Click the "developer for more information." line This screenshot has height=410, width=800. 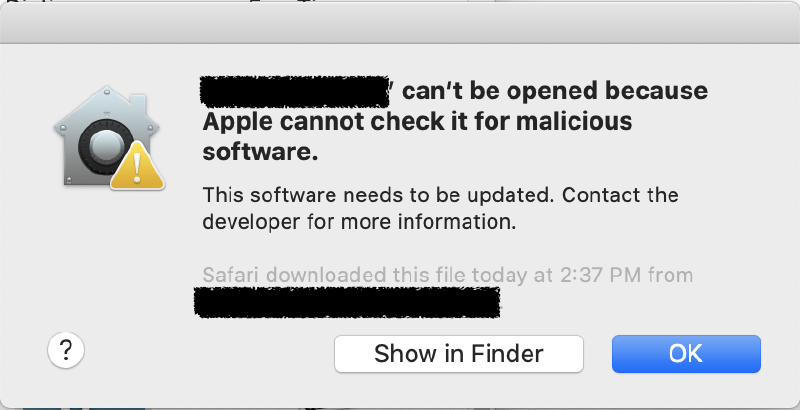[359, 222]
